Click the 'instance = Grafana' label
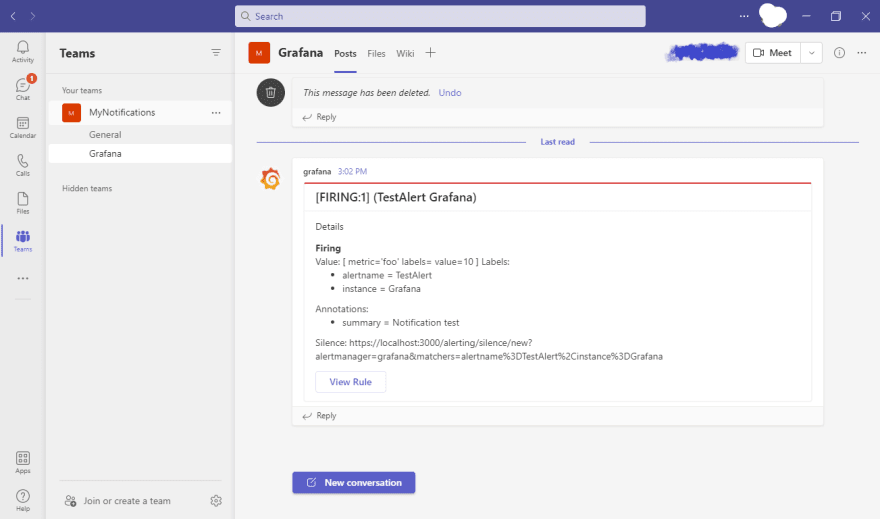Viewport: 880px width, 519px height. 382,289
